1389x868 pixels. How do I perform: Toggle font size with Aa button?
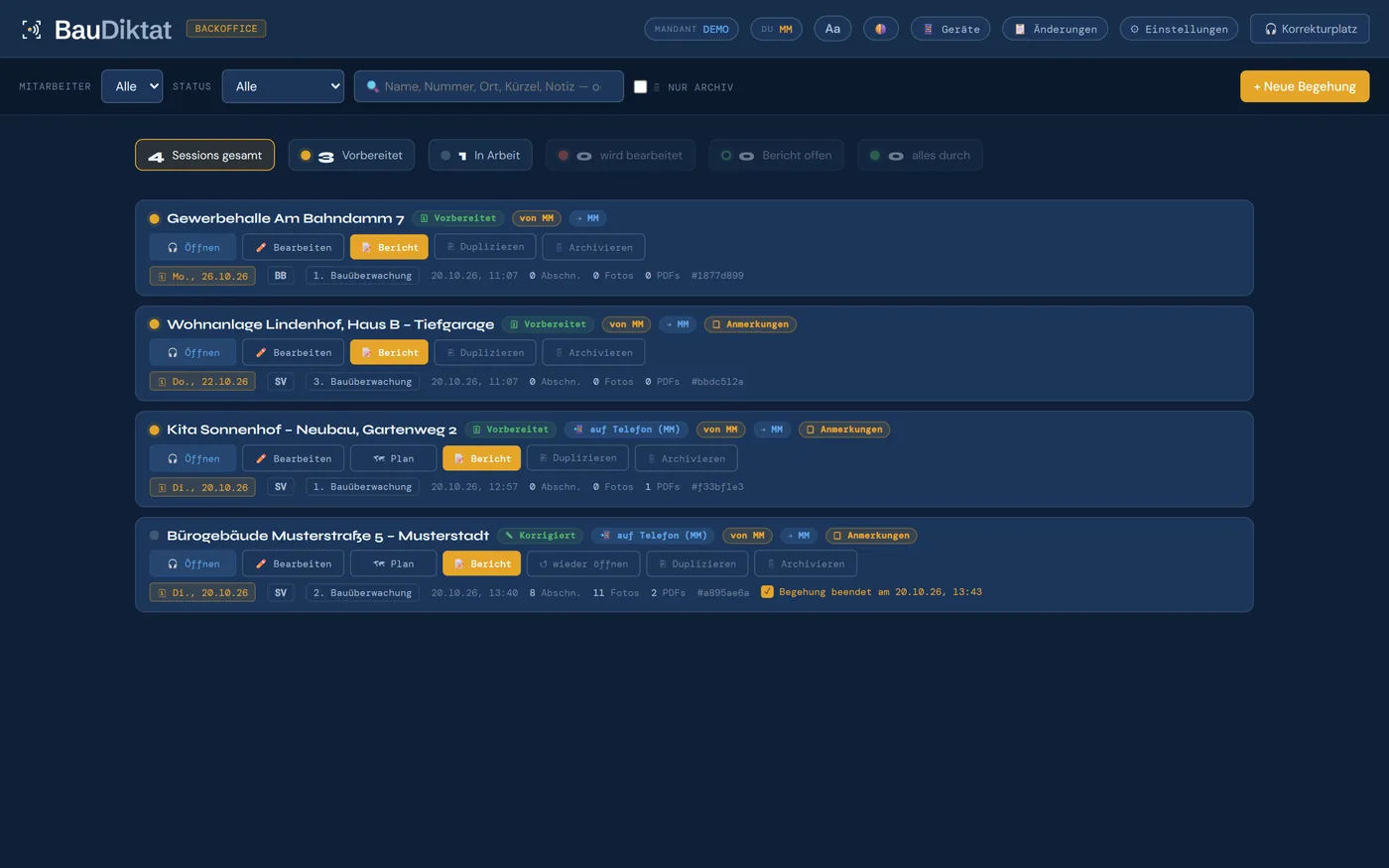832,29
